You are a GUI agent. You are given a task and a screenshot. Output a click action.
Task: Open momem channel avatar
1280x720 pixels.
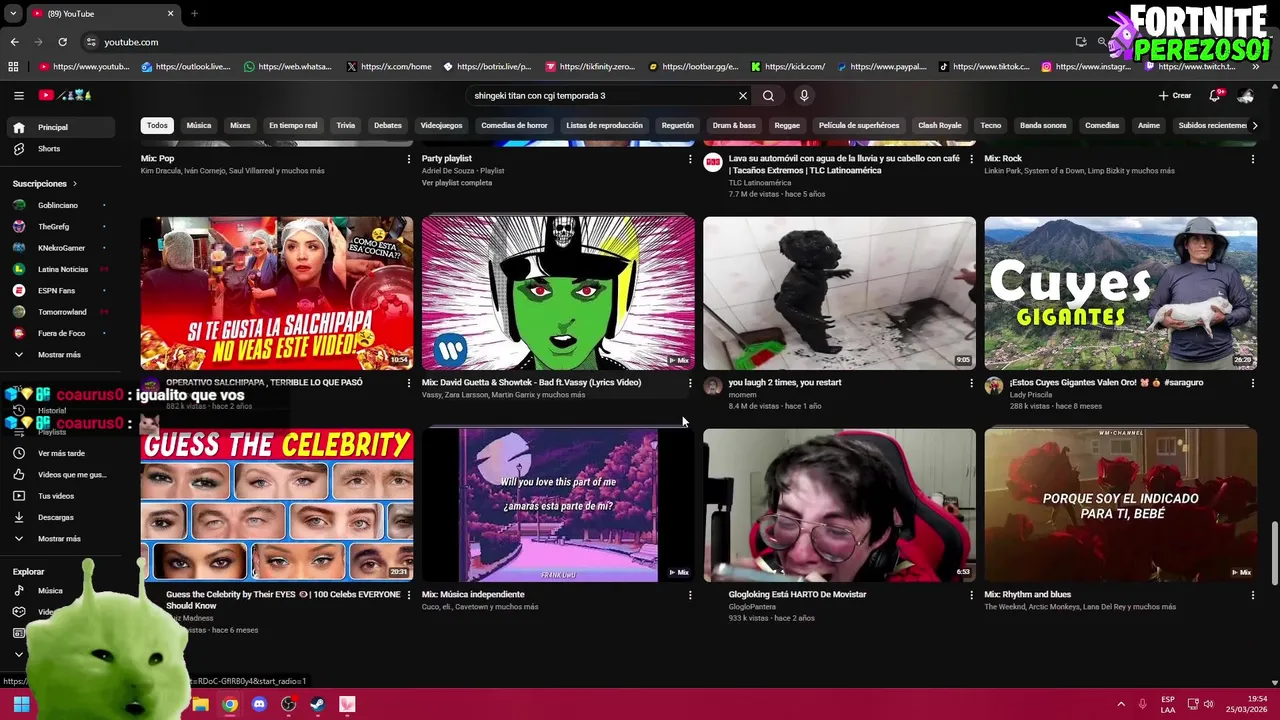tap(712, 386)
